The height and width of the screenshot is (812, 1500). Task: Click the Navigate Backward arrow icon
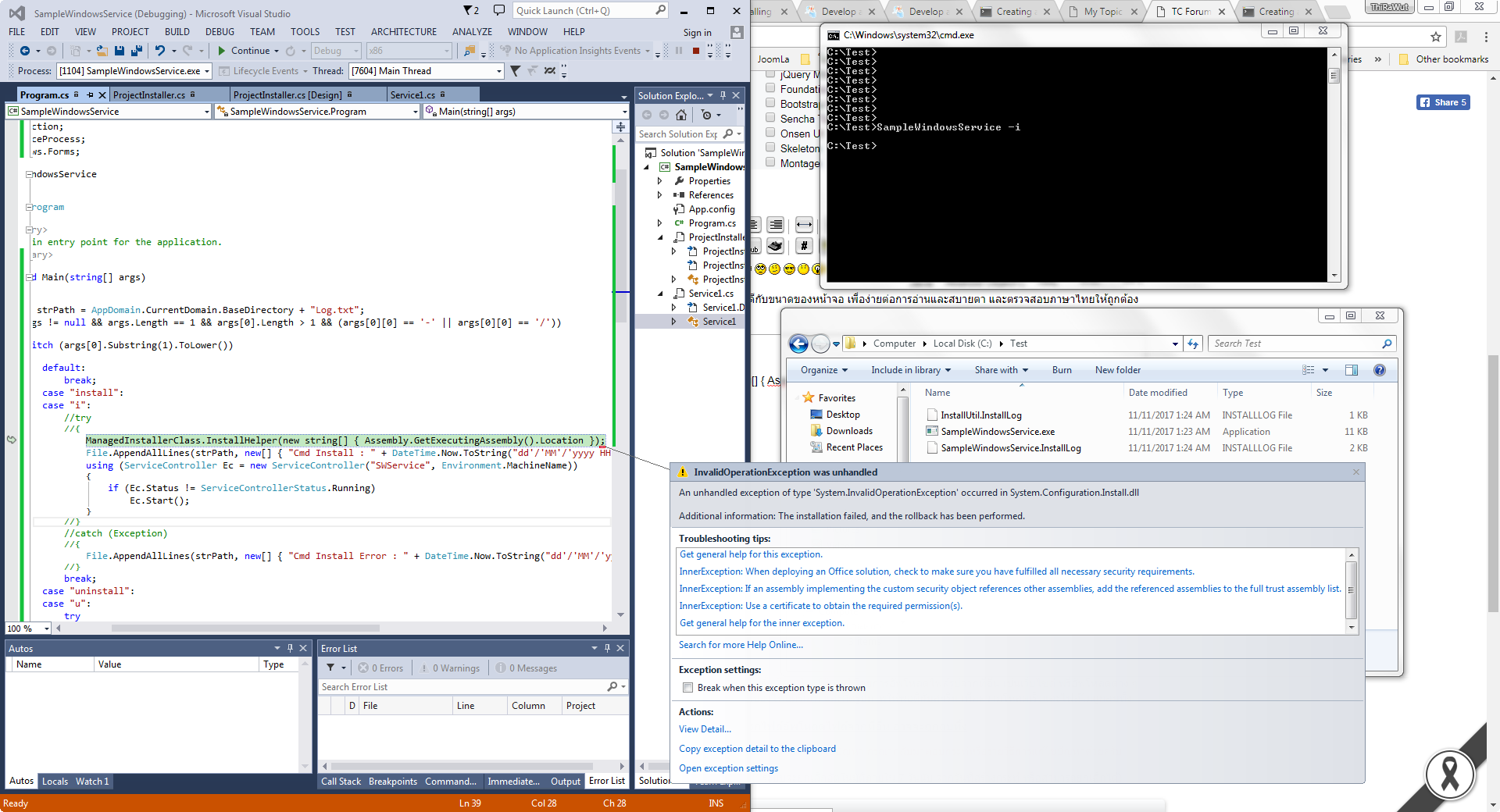click(24, 51)
